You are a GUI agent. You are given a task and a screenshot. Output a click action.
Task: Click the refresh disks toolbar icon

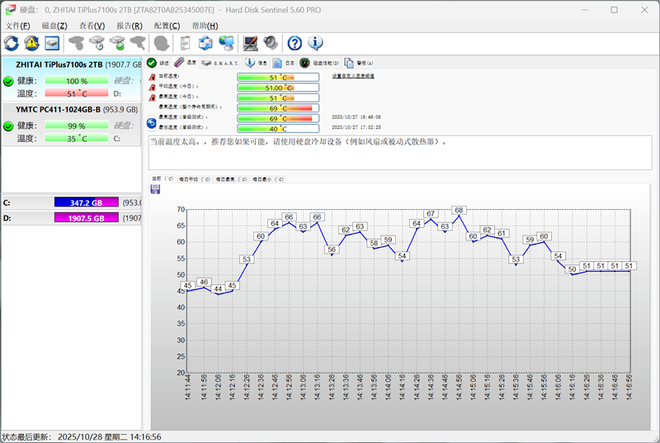pos(12,43)
